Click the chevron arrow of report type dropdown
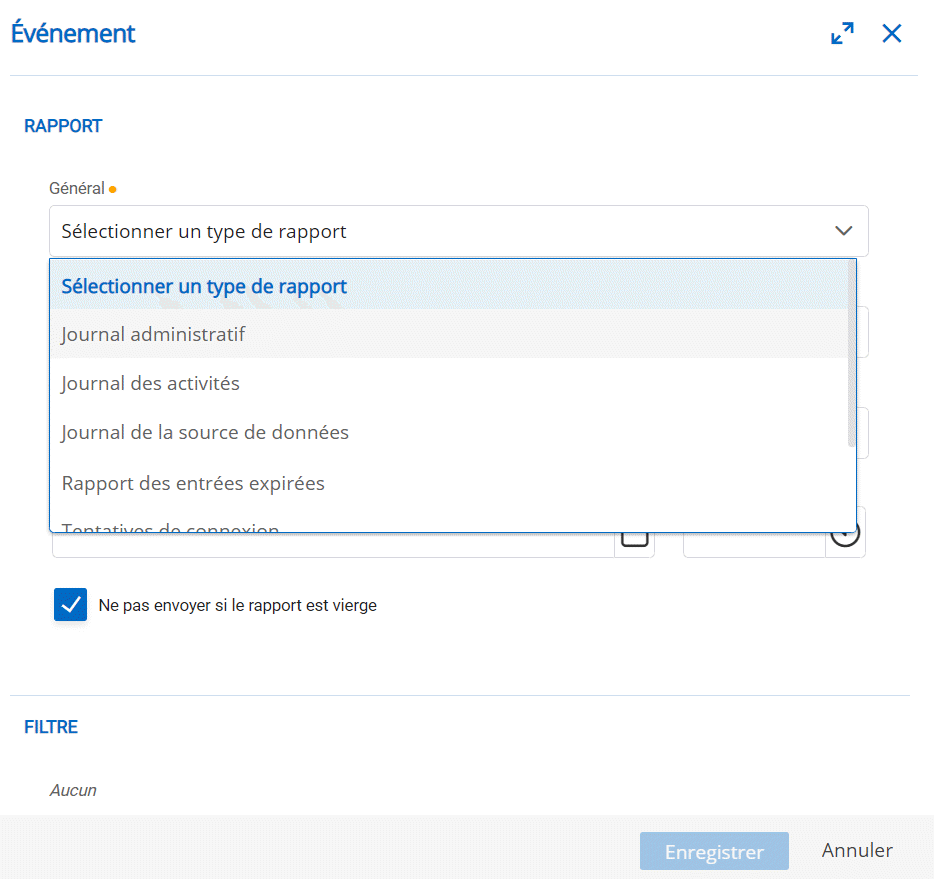 coord(843,231)
